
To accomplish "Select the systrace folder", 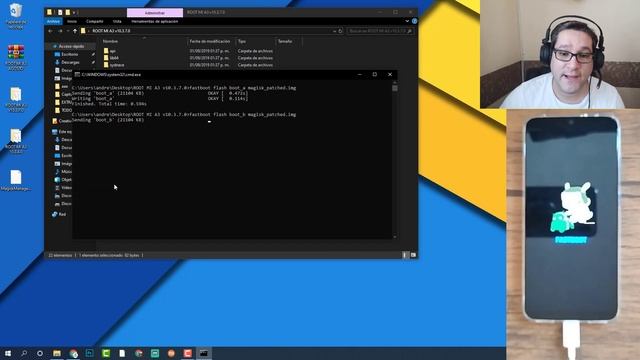I will (113, 65).
